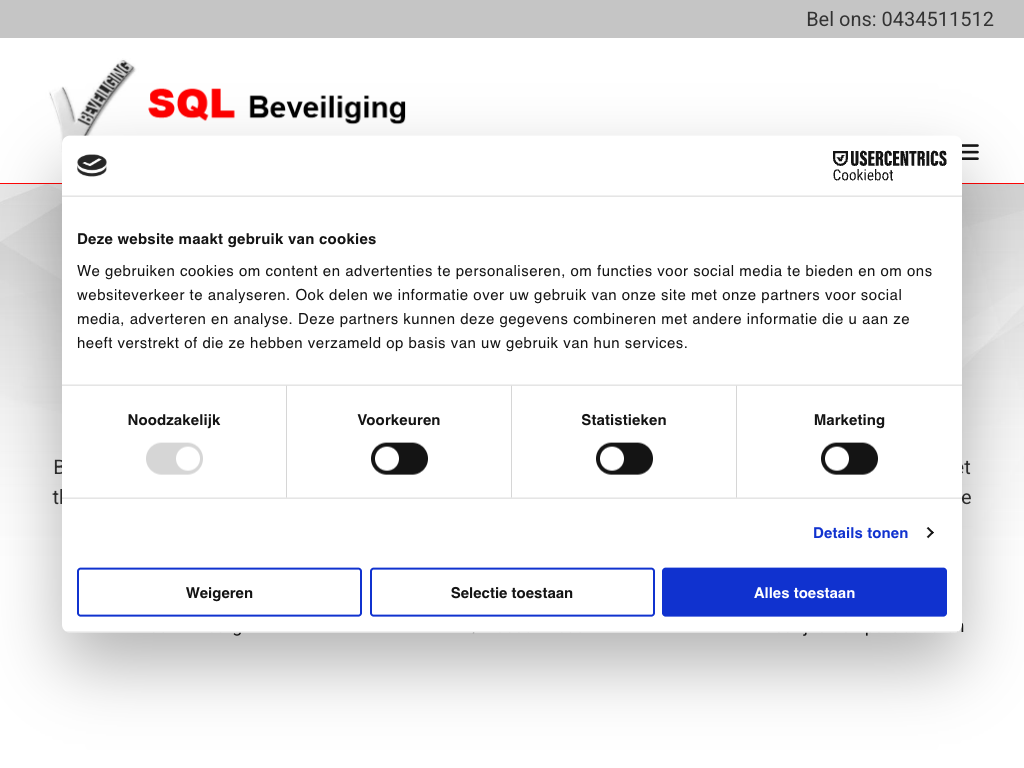This screenshot has height=768, width=1024.
Task: Click the Selectie toestaan button
Action: coord(512,592)
